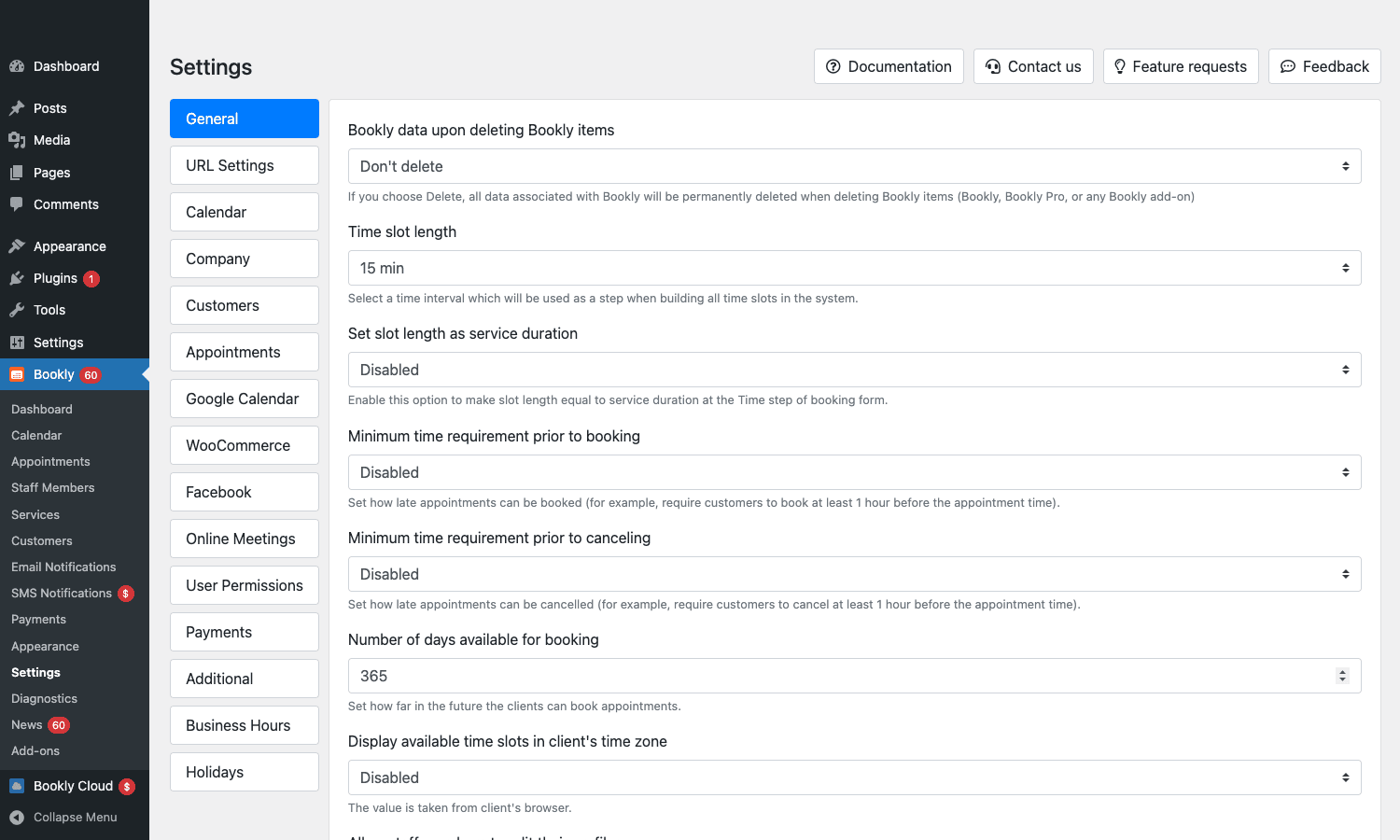Open the Business Hours tab
This screenshot has height=840, width=1400.
(x=245, y=725)
